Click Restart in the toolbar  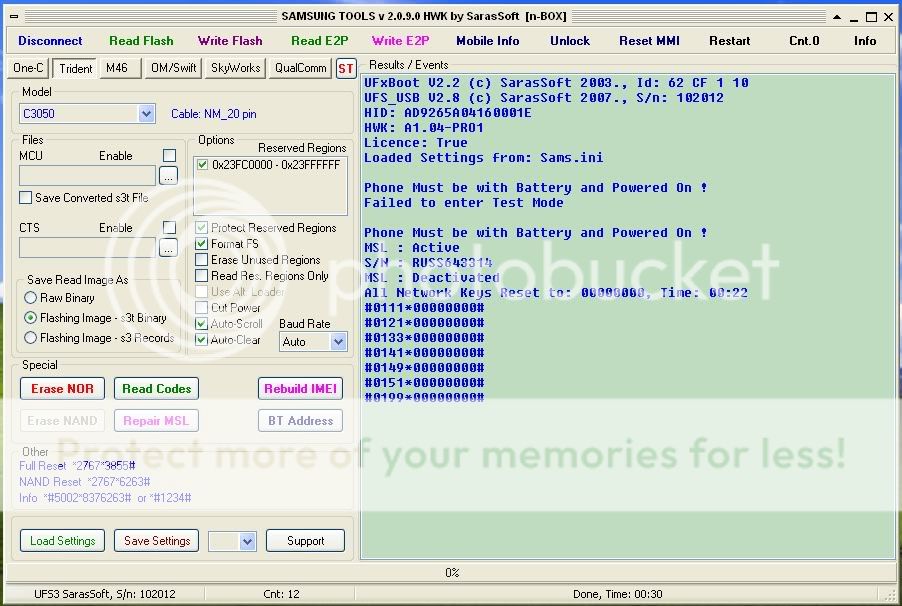tap(729, 41)
